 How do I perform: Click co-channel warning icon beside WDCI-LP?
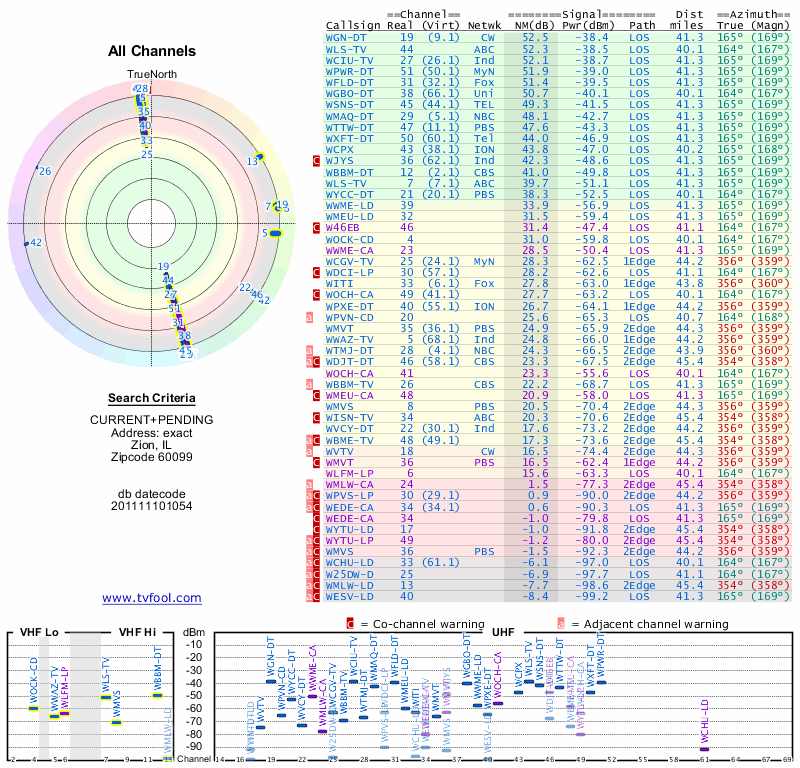tap(316, 272)
